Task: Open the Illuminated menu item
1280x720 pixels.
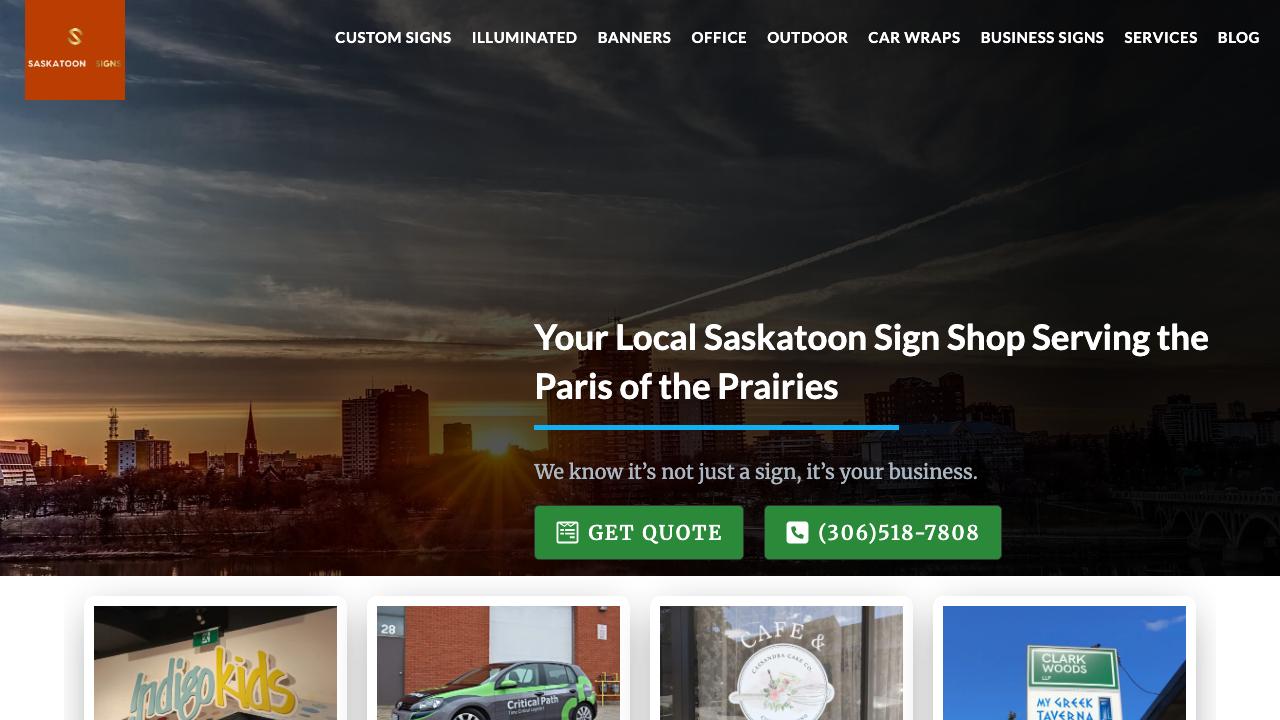Action: tap(524, 37)
